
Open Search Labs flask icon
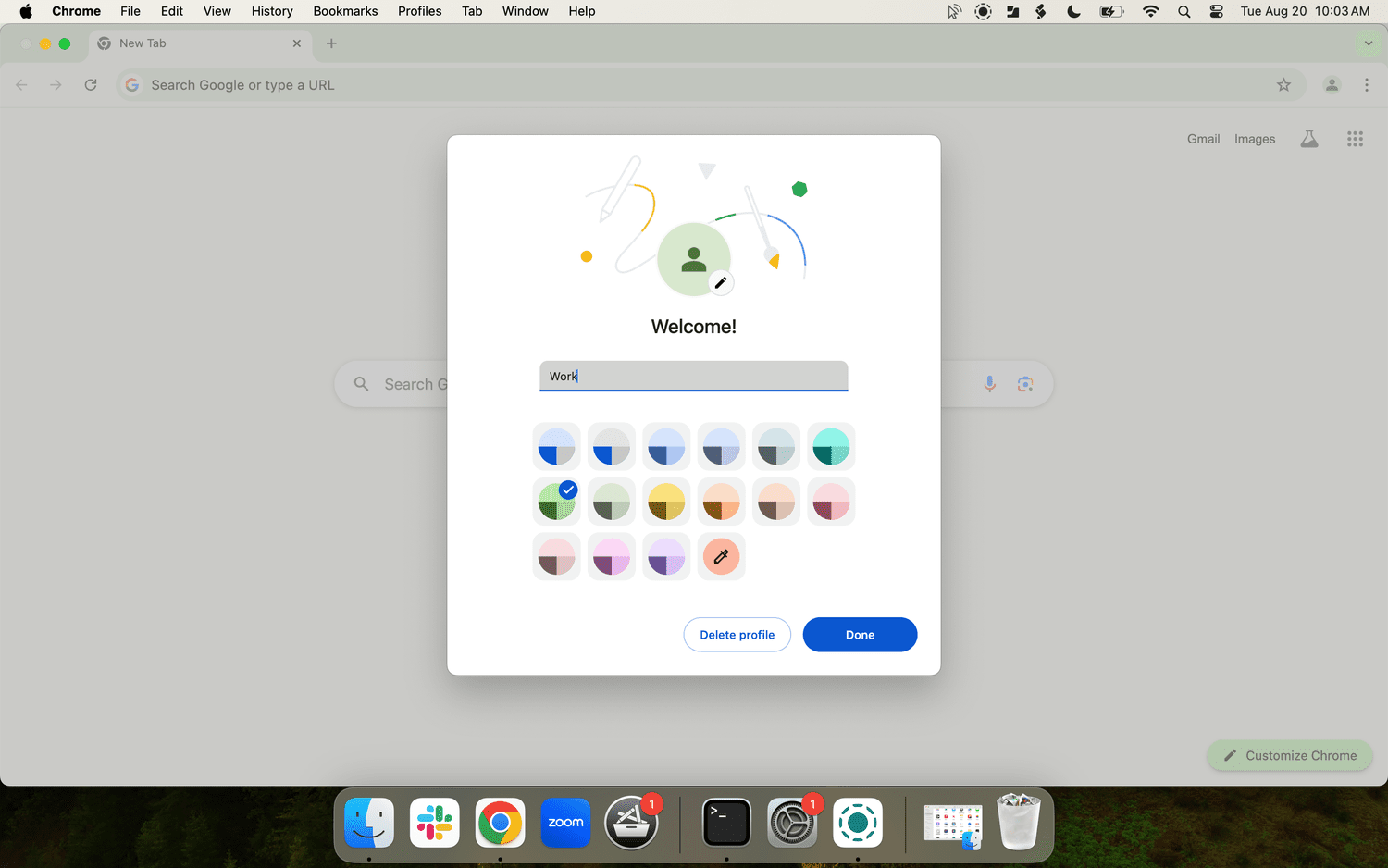click(x=1308, y=139)
